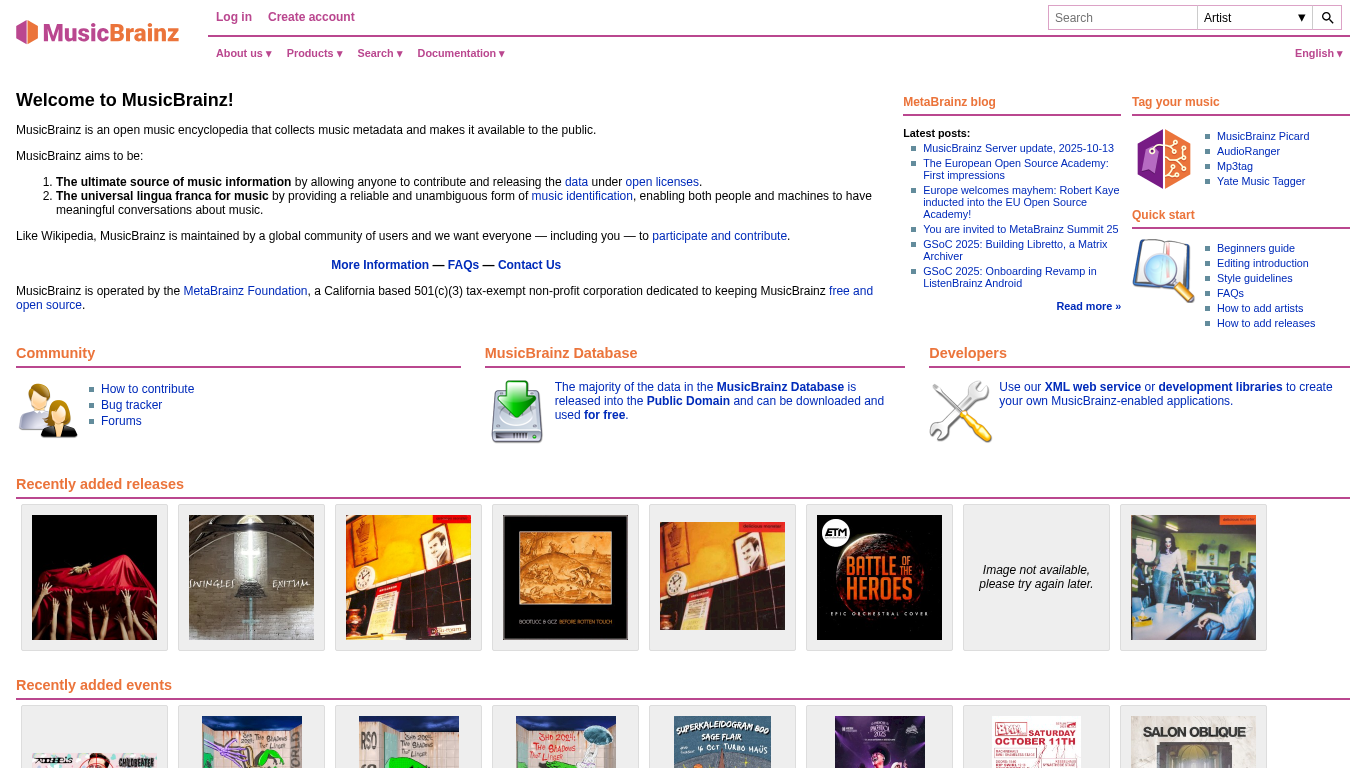Viewport: 1366px width, 768px height.
Task: Open the Before Rotten Touch release cover
Action: [565, 578]
